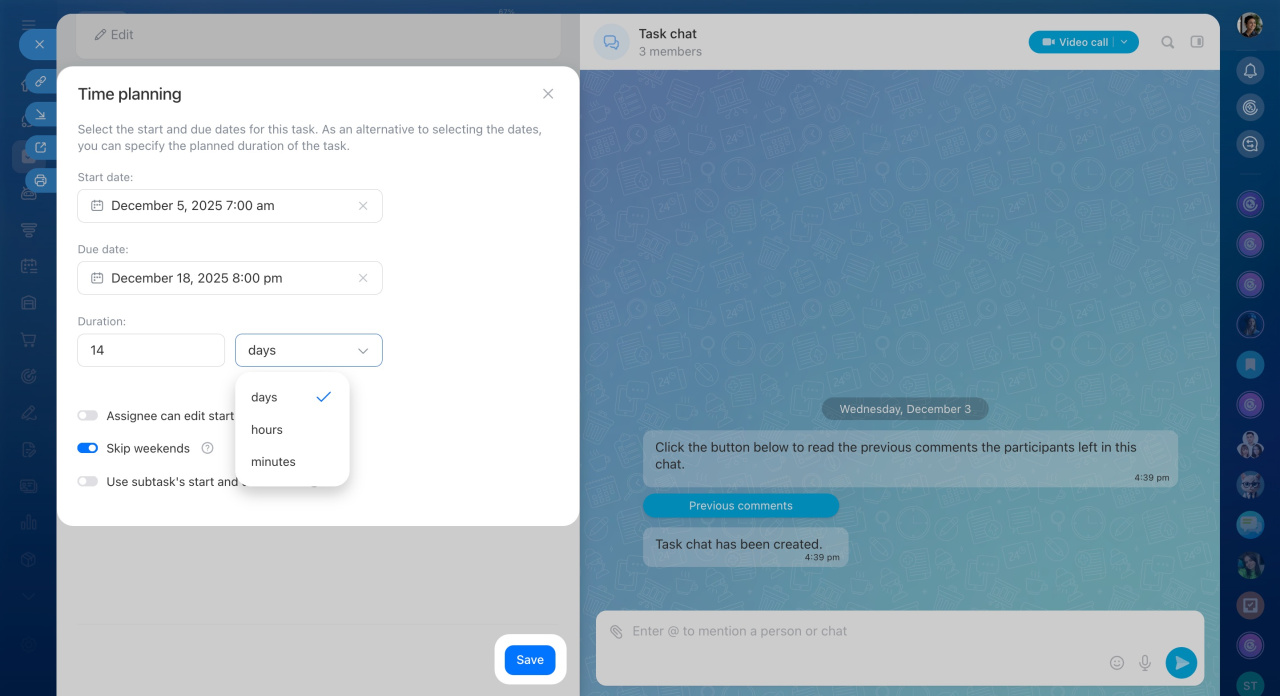The width and height of the screenshot is (1280, 696).
Task: Click the paperclip attach file icon
Action: coord(616,632)
